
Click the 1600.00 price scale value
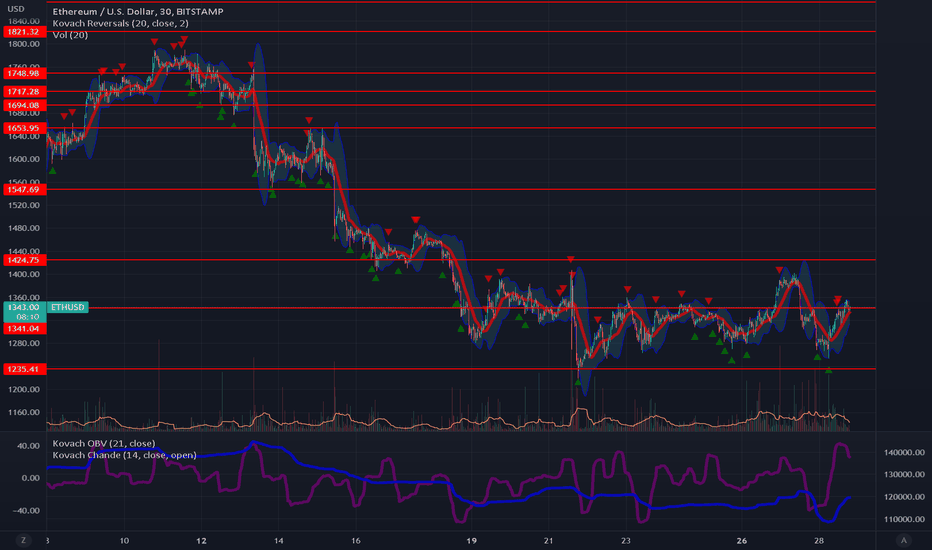[24, 159]
